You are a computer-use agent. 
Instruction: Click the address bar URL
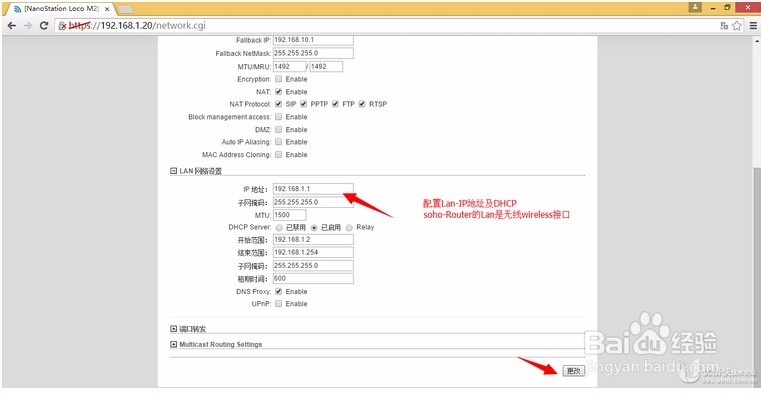click(x=137, y=26)
